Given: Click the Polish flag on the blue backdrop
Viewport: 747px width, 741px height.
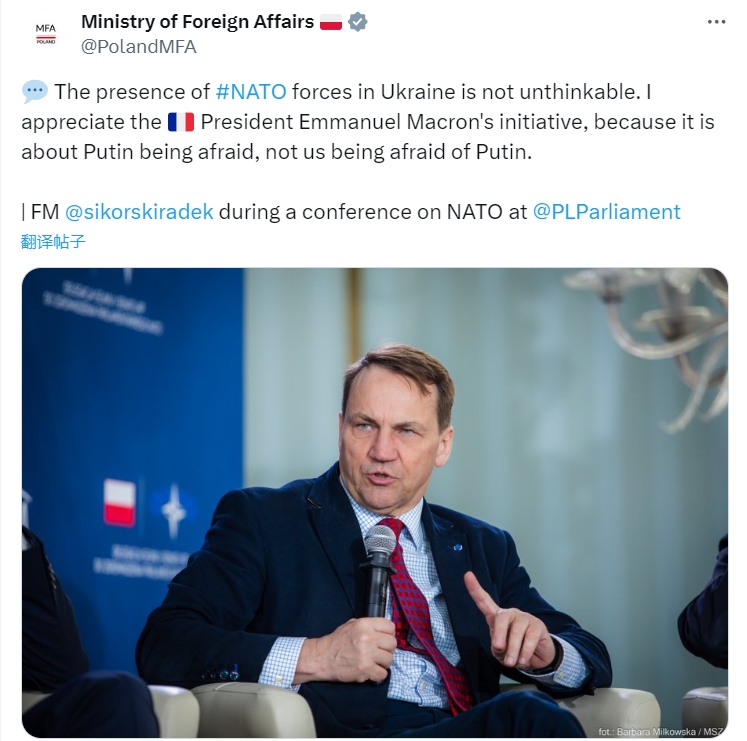Looking at the screenshot, I should coord(120,502).
